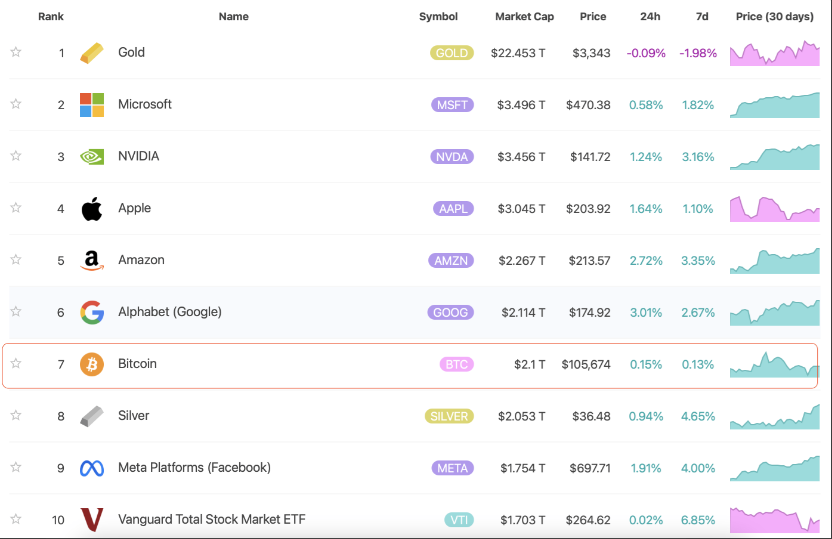Mark Alphabet (Google) with the star
Viewport: 832px width, 539px height.
click(16, 311)
